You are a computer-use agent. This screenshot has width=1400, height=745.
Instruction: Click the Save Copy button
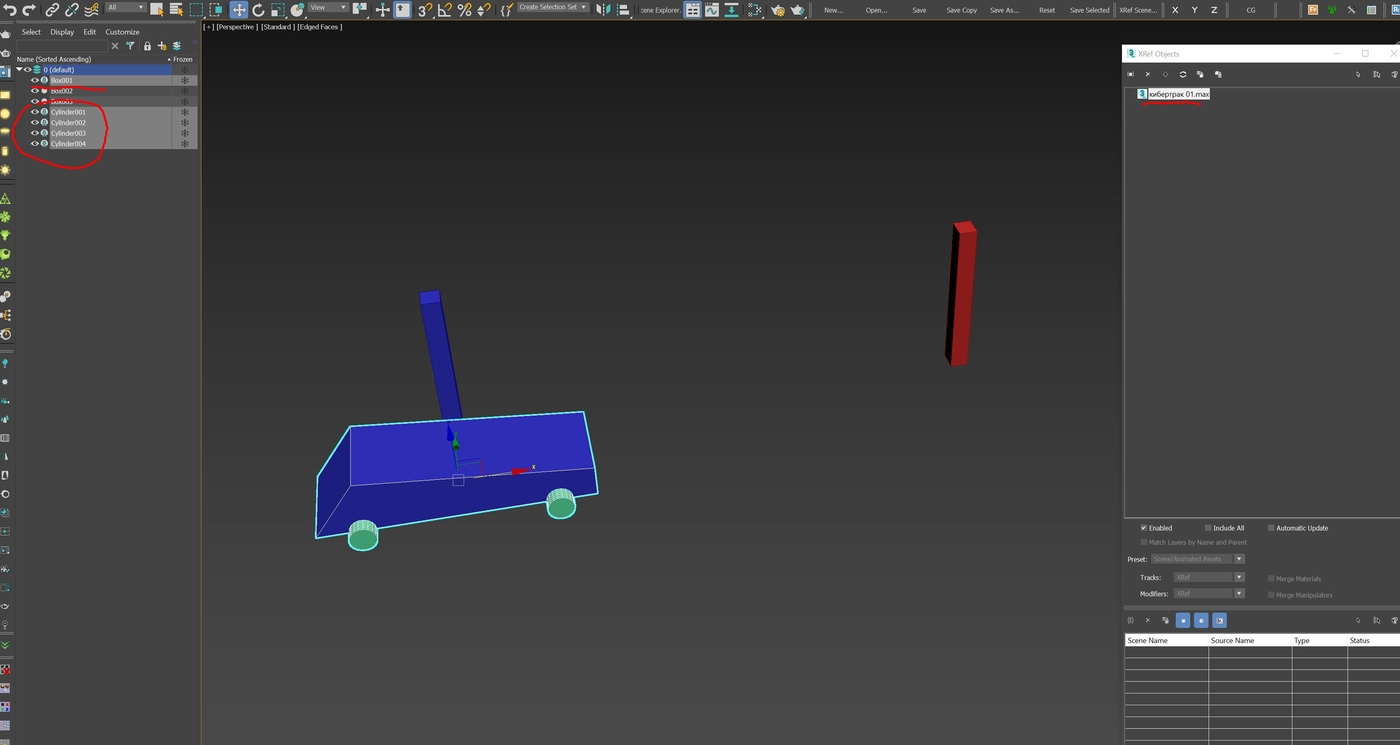tap(962, 10)
